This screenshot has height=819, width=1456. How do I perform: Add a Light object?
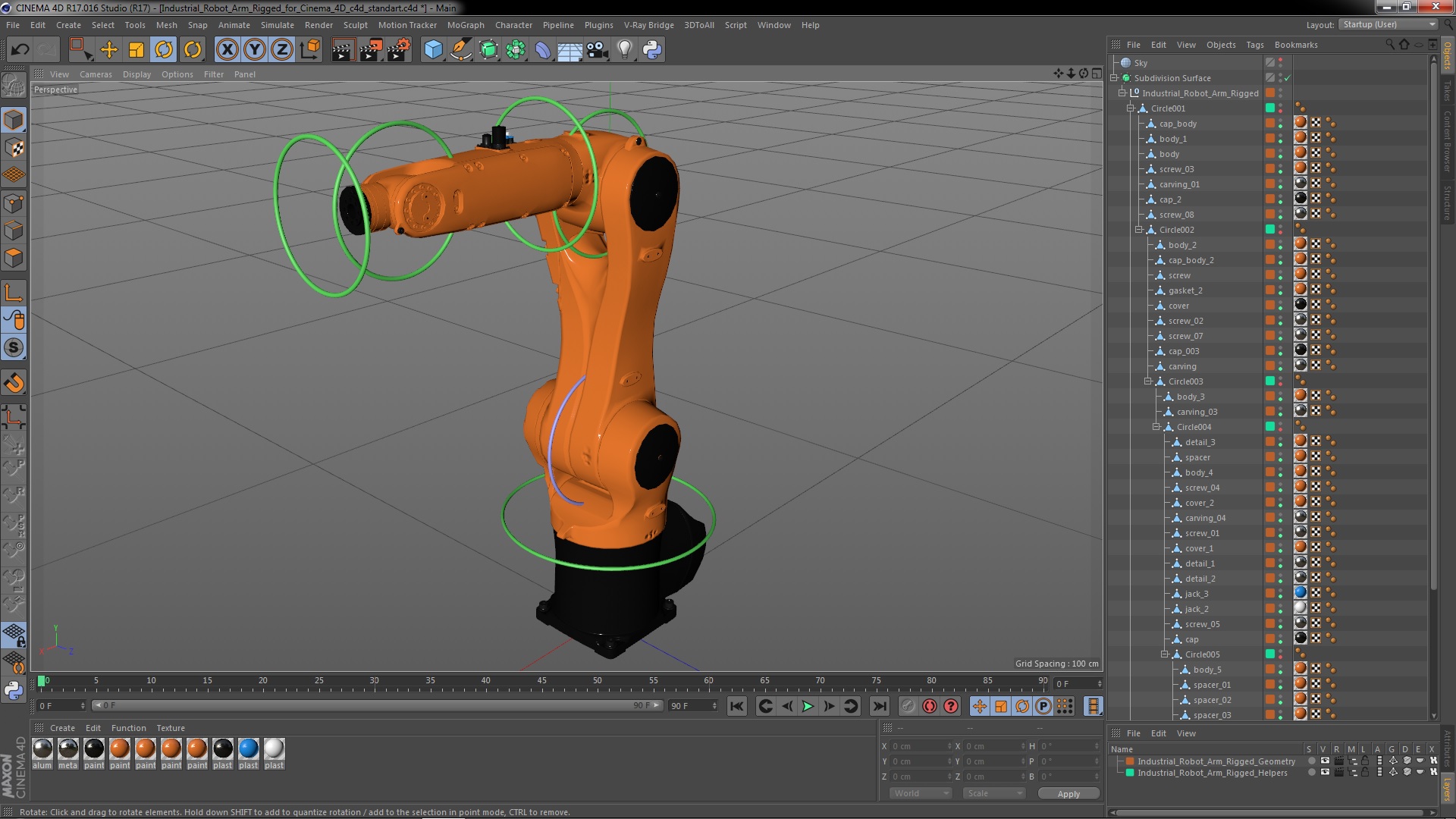pos(625,50)
